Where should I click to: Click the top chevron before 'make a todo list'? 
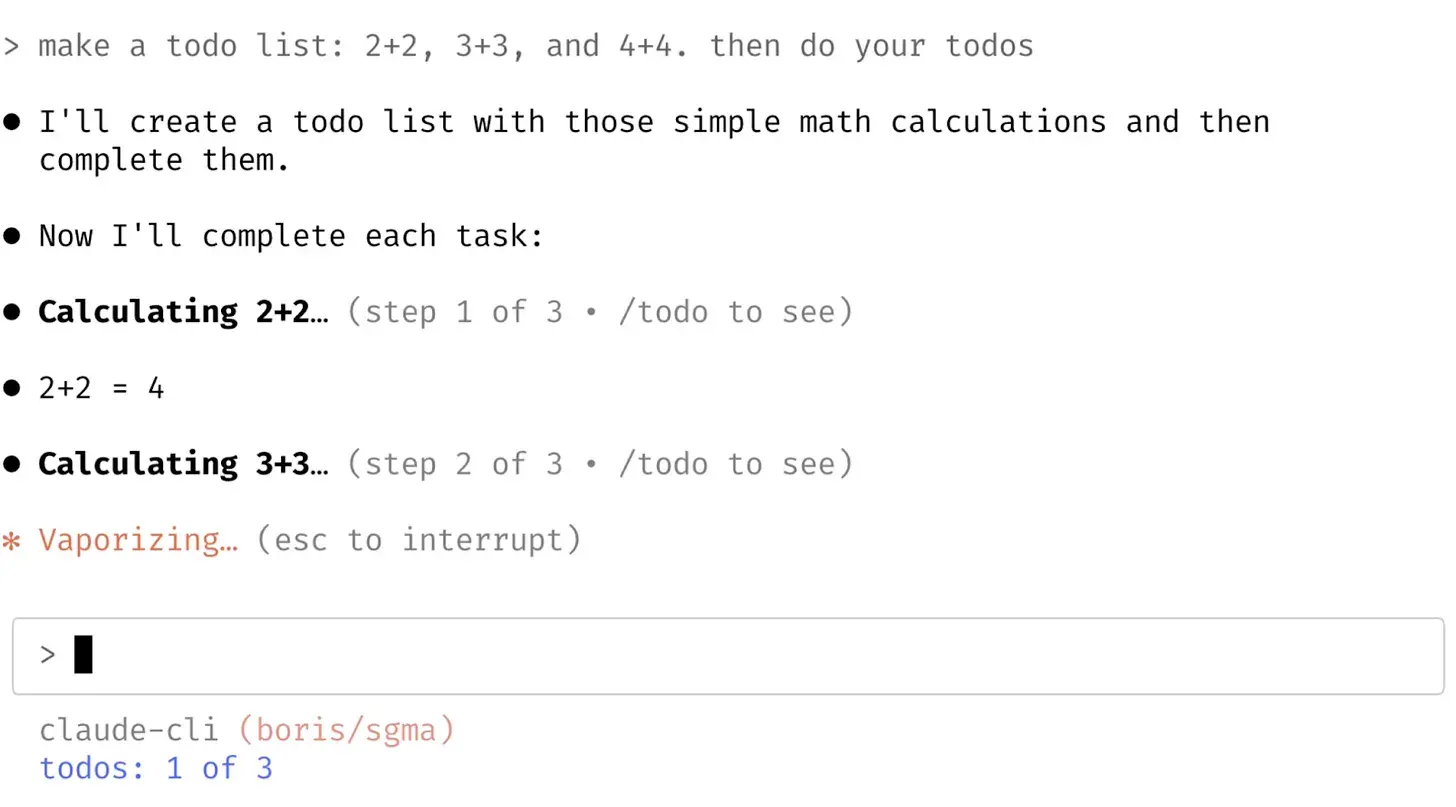click(11, 46)
